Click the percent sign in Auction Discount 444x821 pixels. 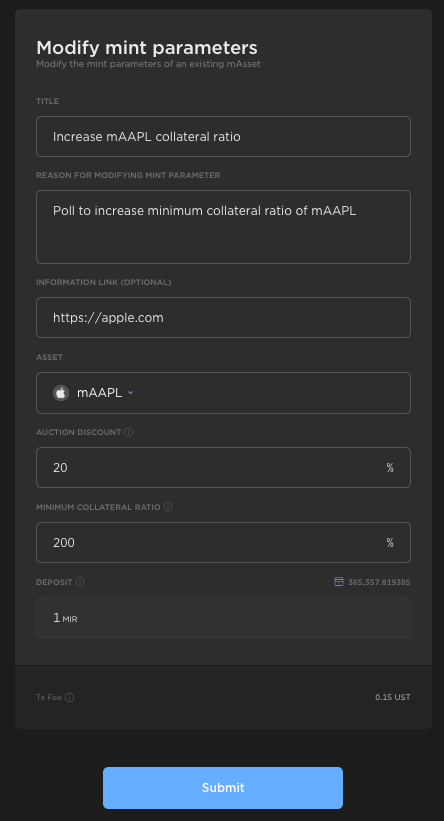pos(390,468)
